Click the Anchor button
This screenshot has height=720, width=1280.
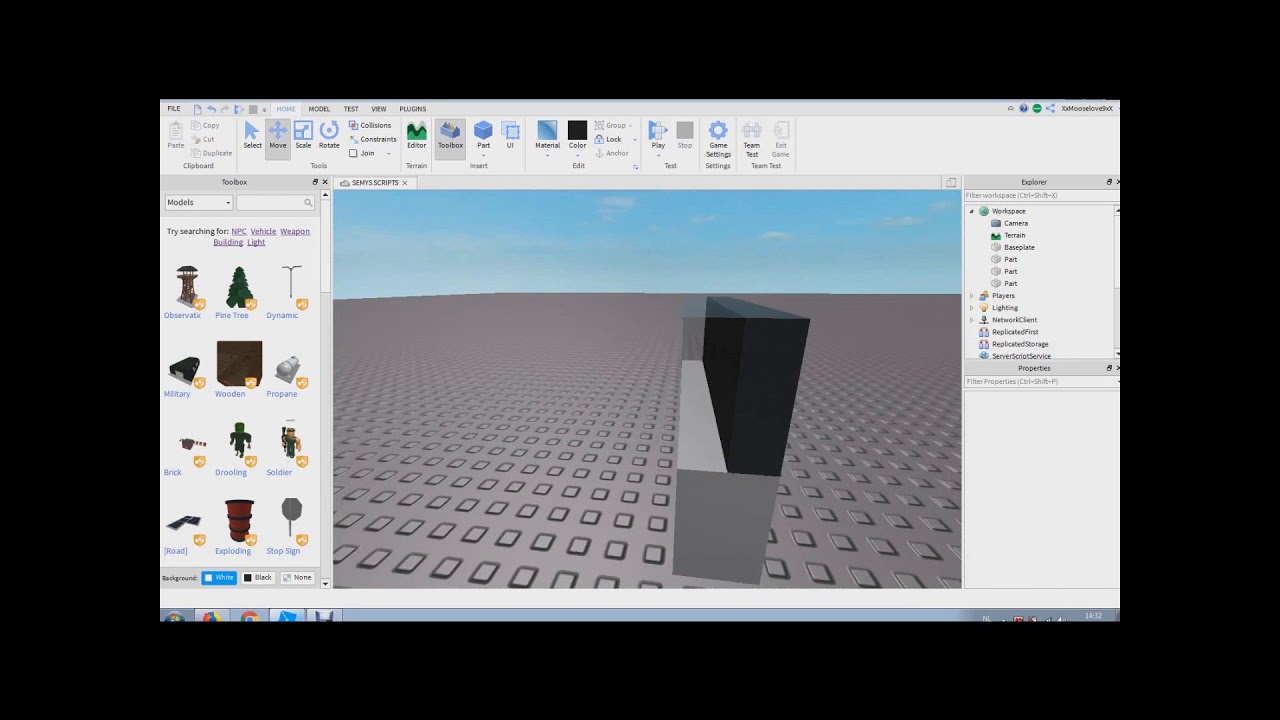pyautogui.click(x=612, y=153)
